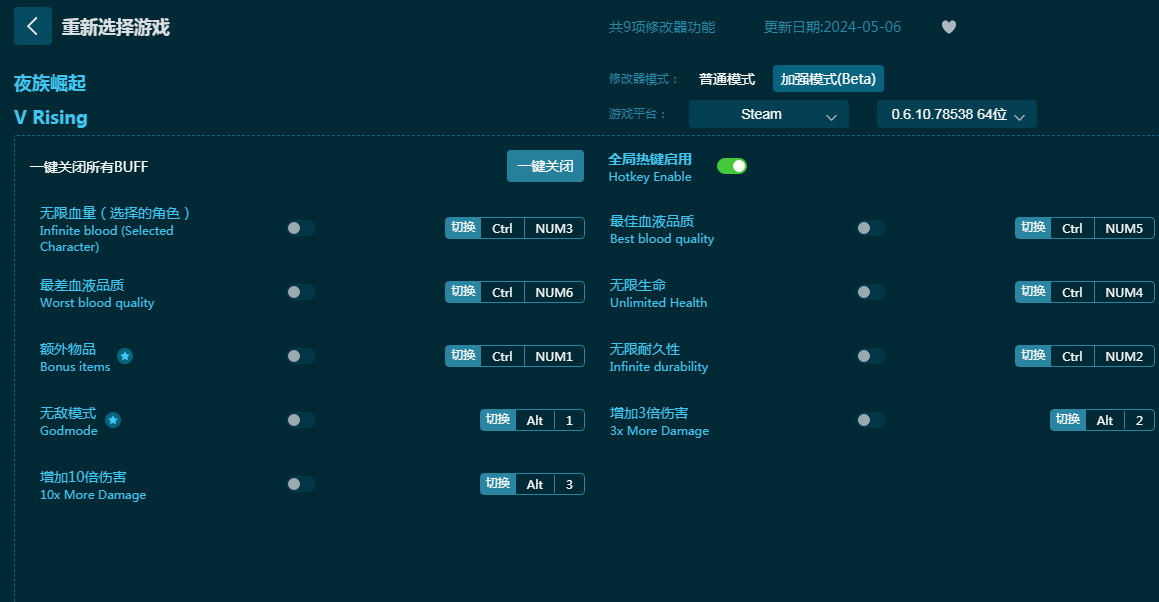Open the Steam platform dropdown
This screenshot has width=1159, height=602.
(769, 115)
